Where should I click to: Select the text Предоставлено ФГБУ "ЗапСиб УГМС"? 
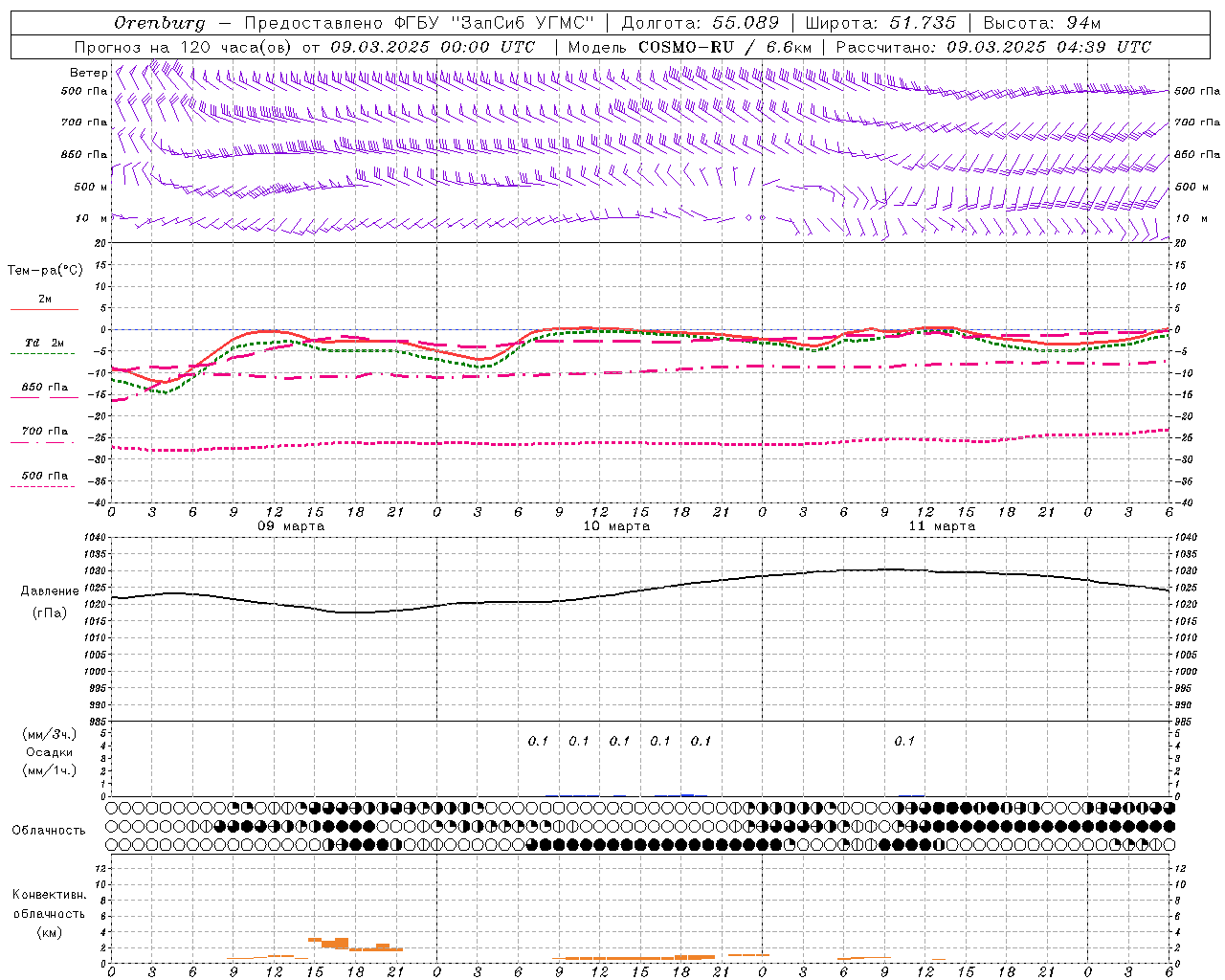tap(420, 23)
